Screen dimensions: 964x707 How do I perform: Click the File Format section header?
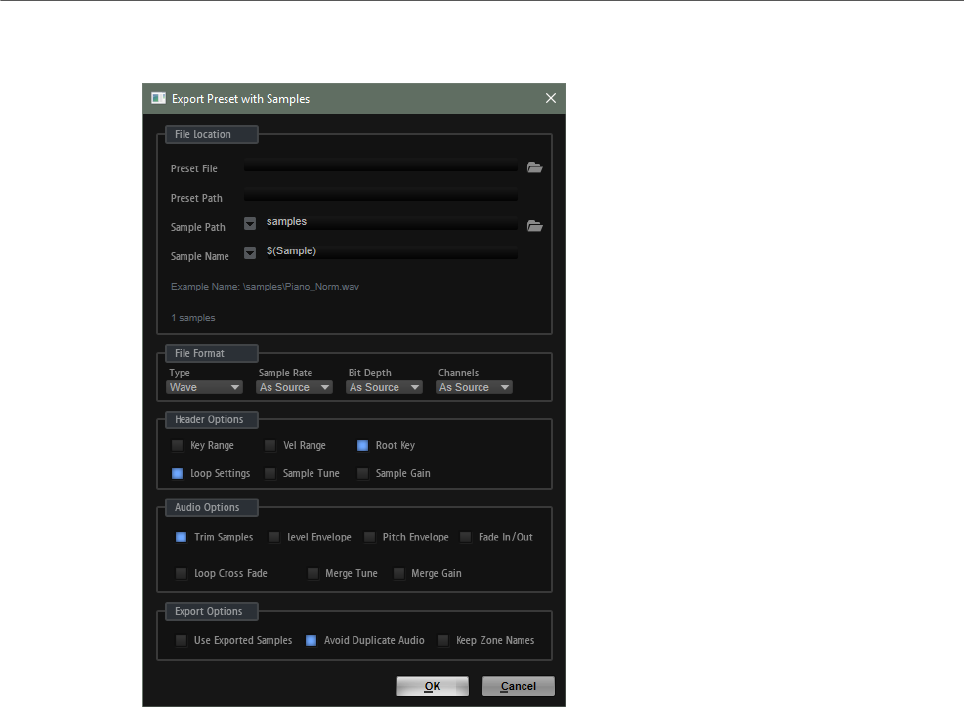click(211, 354)
